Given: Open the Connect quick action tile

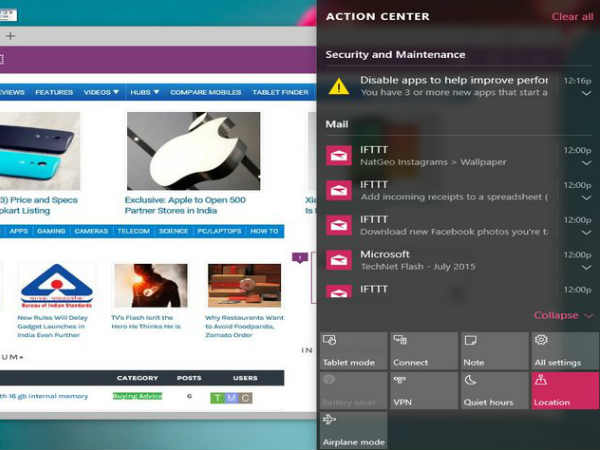Looking at the screenshot, I should click(423, 351).
